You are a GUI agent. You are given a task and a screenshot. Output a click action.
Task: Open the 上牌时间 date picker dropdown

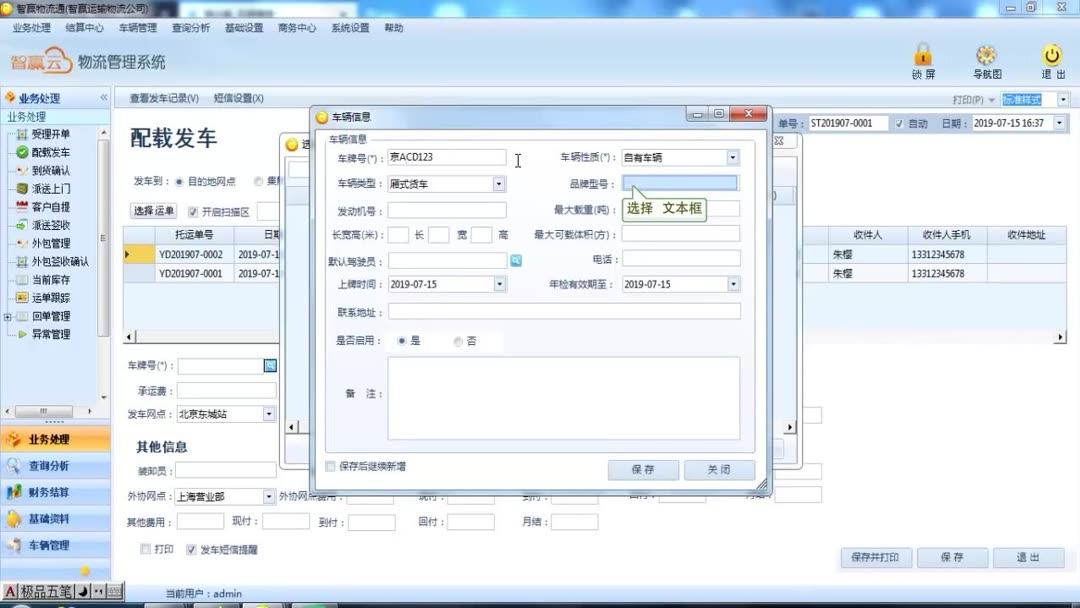pos(501,283)
